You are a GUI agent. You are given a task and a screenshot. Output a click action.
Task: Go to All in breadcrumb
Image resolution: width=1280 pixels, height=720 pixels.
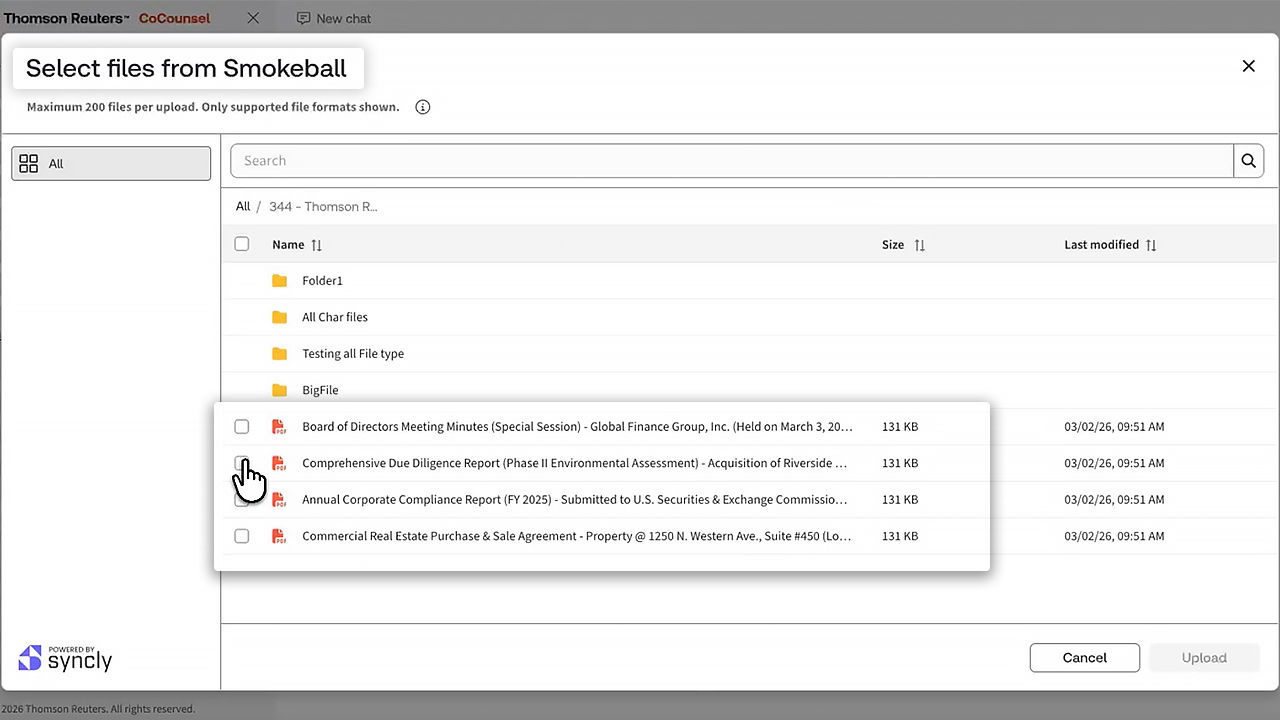[x=243, y=207]
